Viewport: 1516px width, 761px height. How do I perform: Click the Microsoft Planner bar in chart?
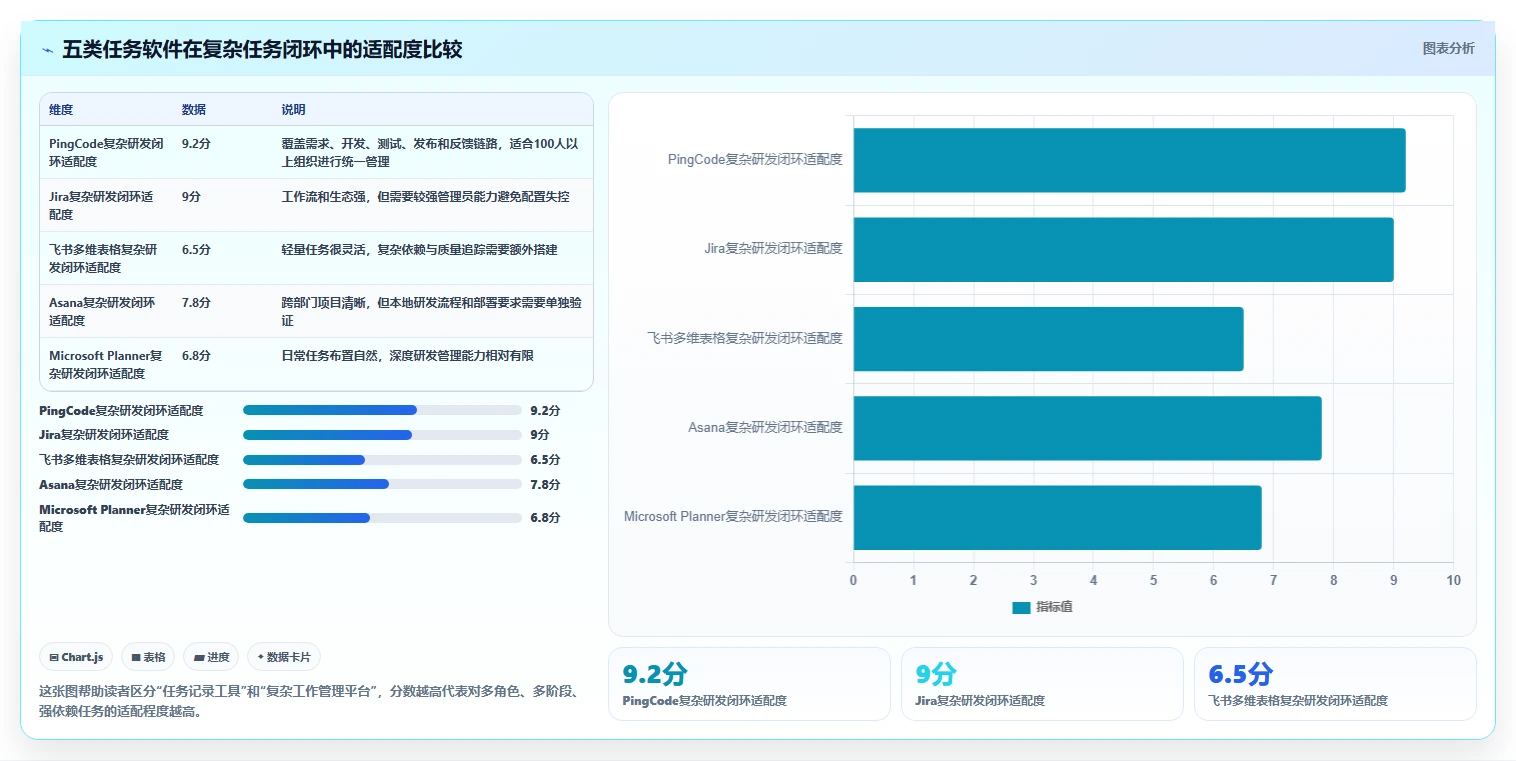[x=1057, y=517]
